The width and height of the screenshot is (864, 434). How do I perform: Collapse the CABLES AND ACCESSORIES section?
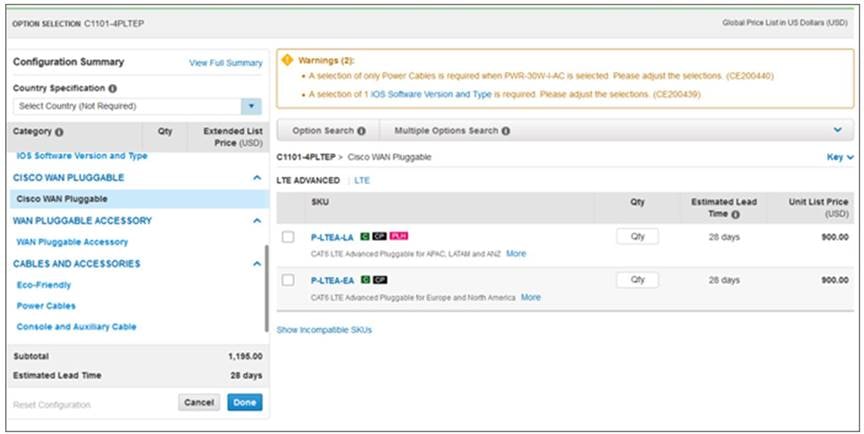coord(257,264)
